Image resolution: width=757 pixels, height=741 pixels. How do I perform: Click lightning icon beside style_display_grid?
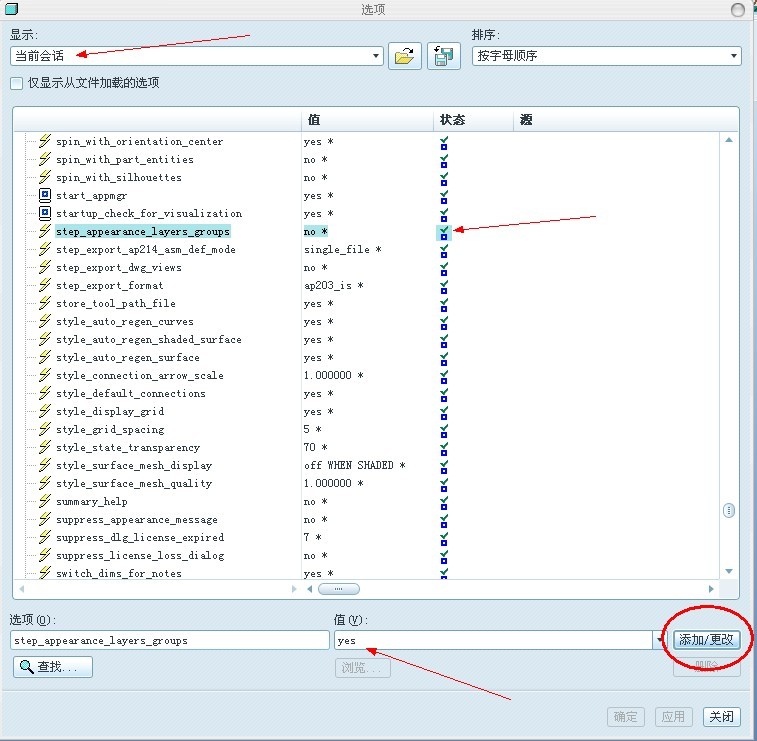pos(45,411)
